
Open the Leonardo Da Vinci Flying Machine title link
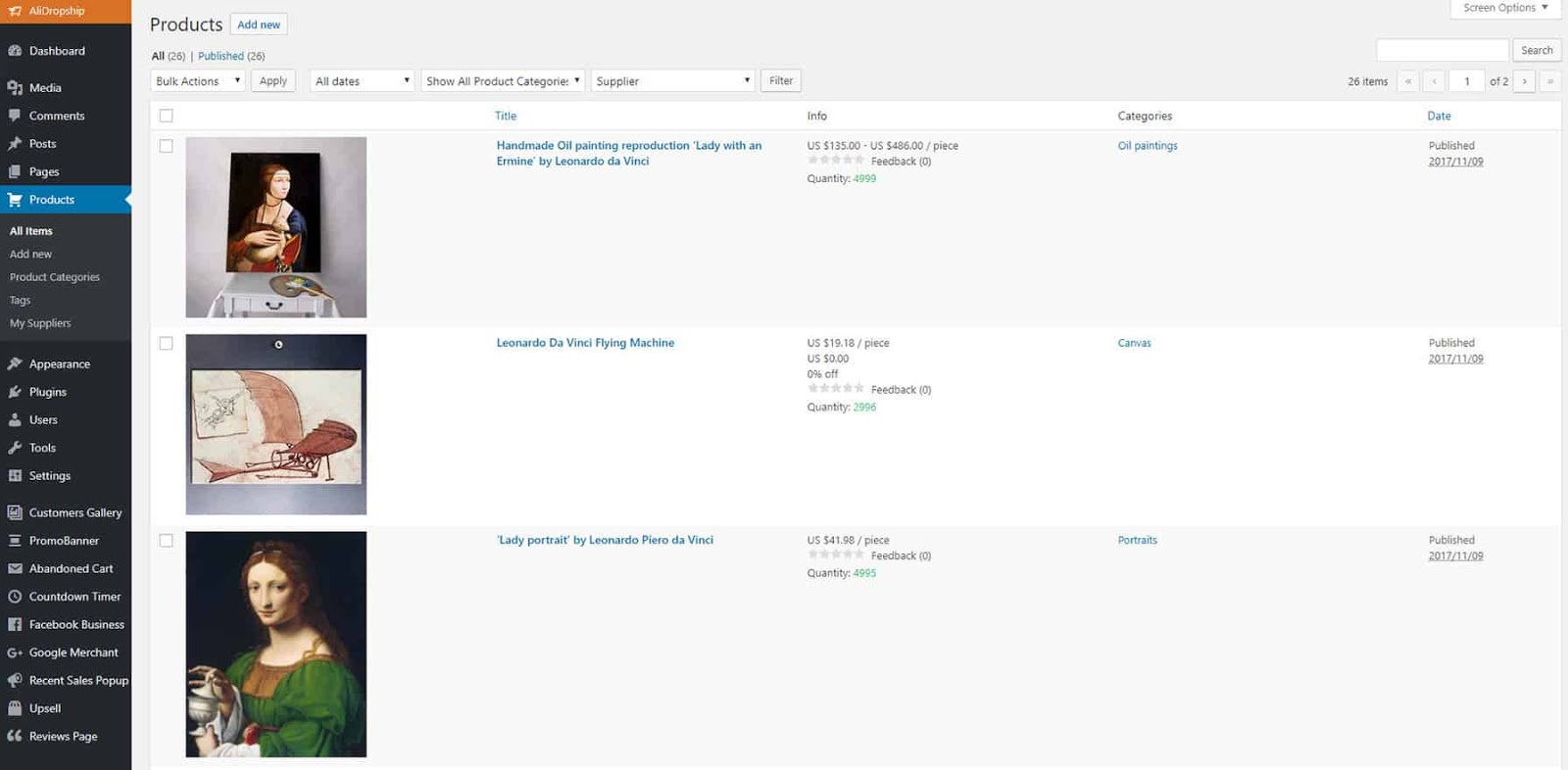585,343
